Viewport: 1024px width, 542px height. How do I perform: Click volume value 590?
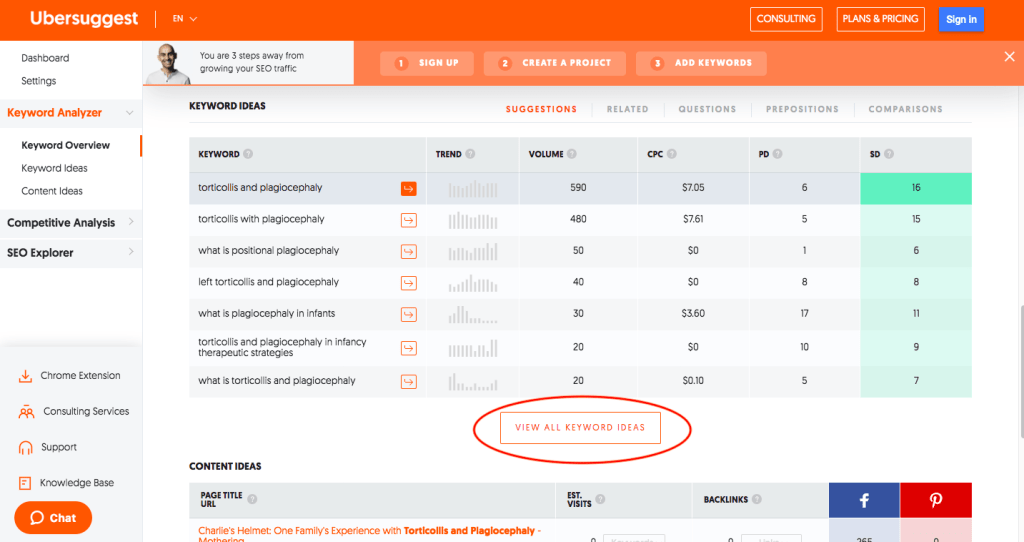pyautogui.click(x=578, y=188)
